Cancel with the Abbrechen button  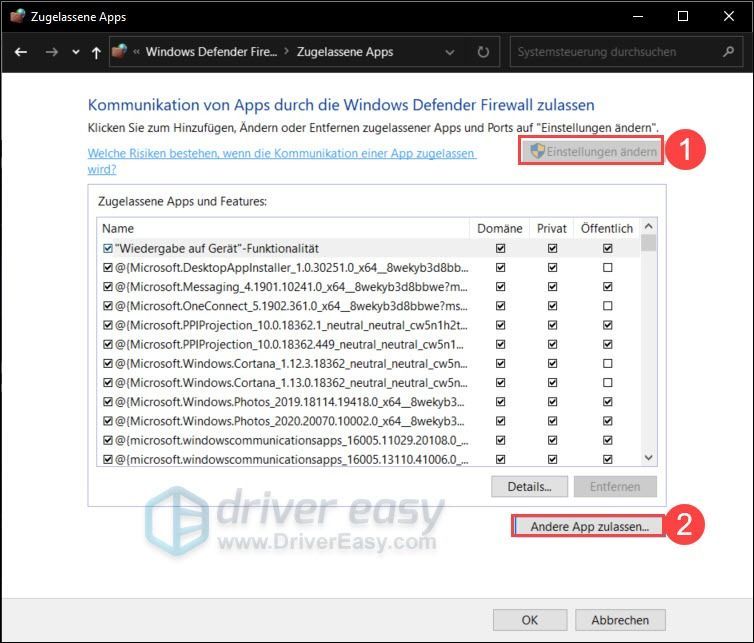620,620
